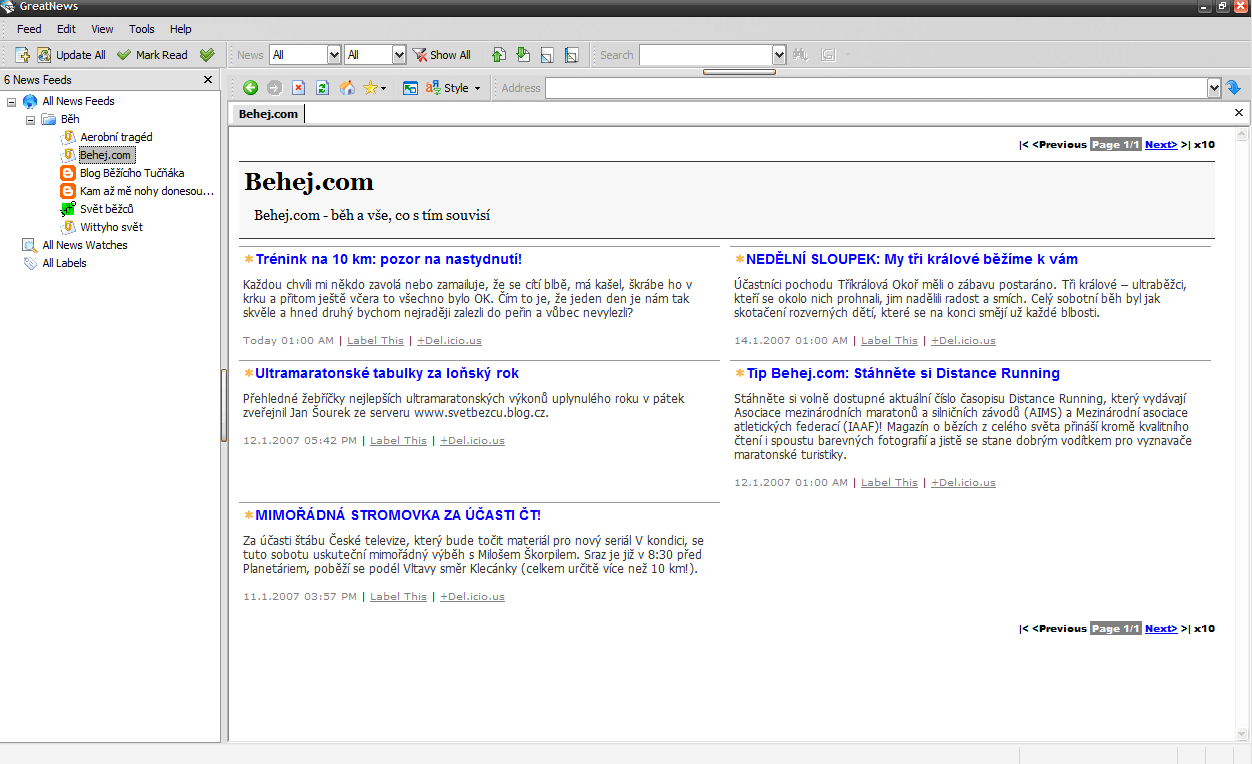Viewport: 1252px width, 764px height.
Task: Click the Blog Běžčího Tučňáka Blogger icon
Action: coord(68,173)
